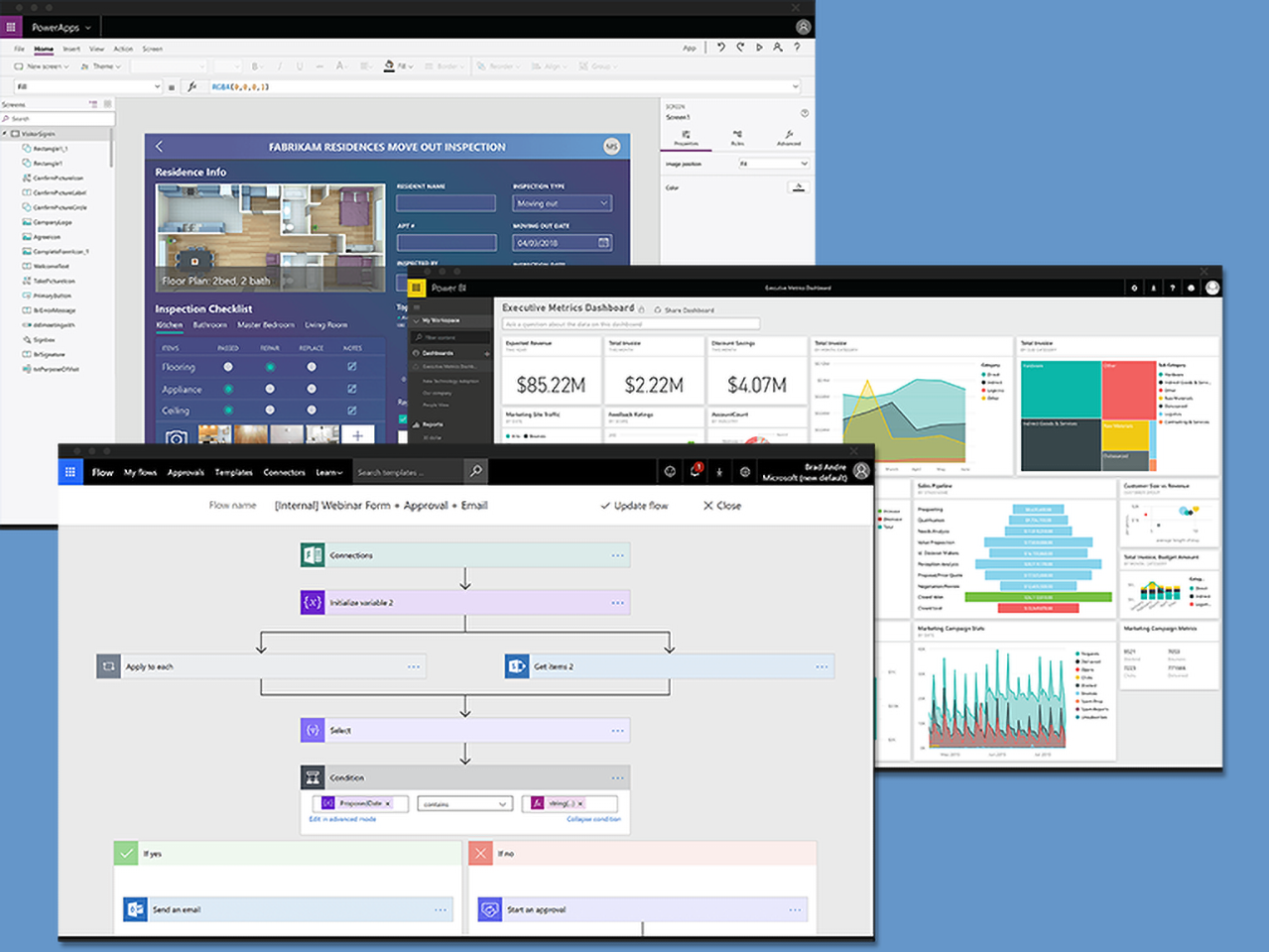Select Replace for the Flooring row
The height and width of the screenshot is (952, 1270).
312,367
